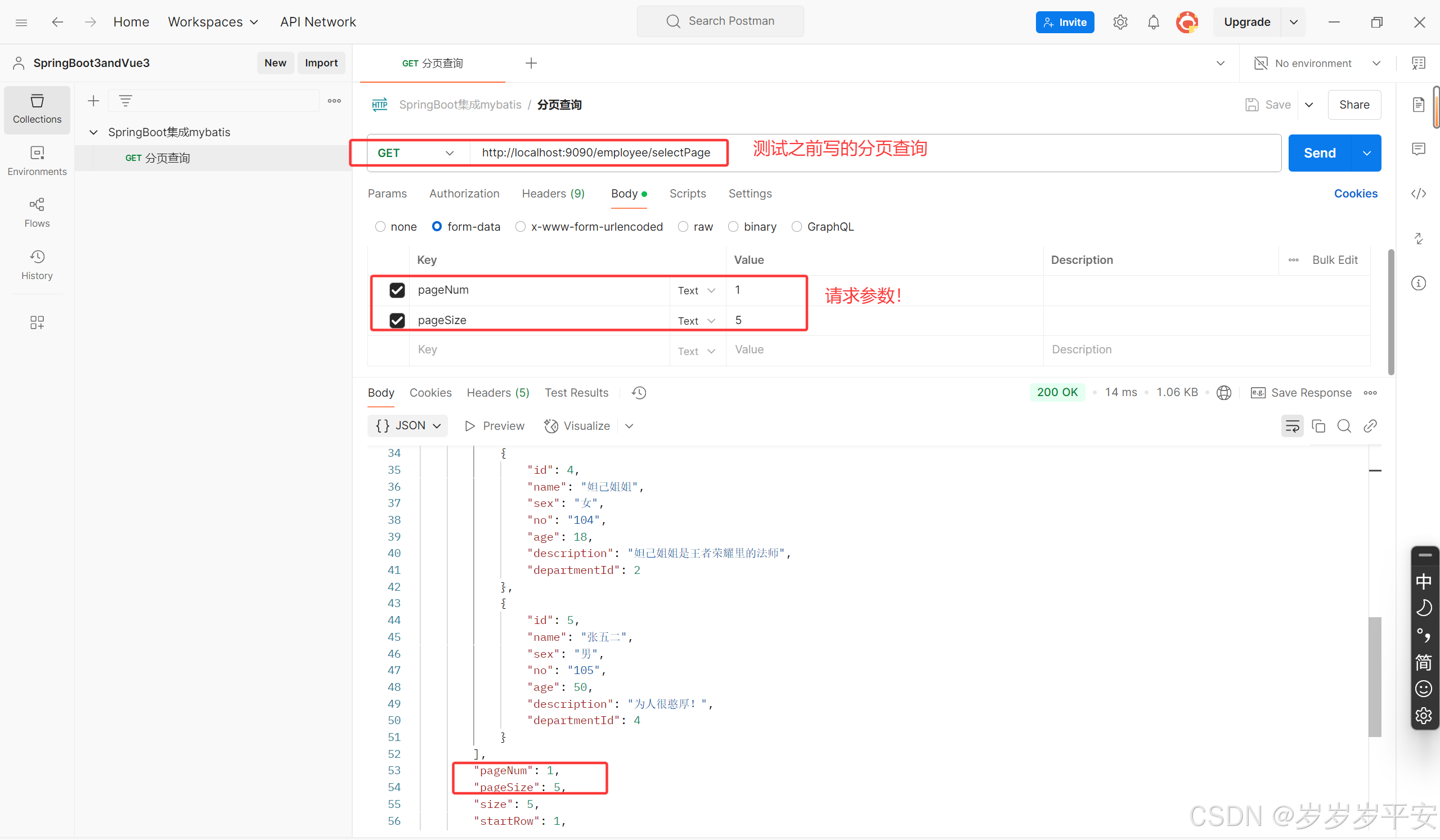Switch to the Test Results tab
The height and width of the screenshot is (840, 1440).
pyautogui.click(x=577, y=393)
